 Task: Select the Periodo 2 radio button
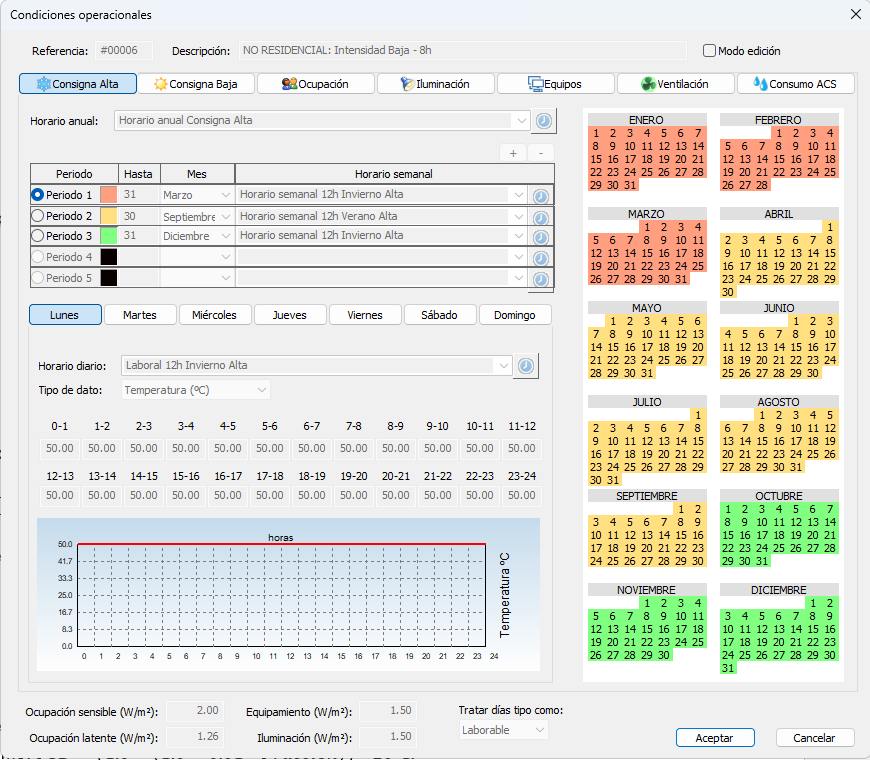tap(38, 216)
